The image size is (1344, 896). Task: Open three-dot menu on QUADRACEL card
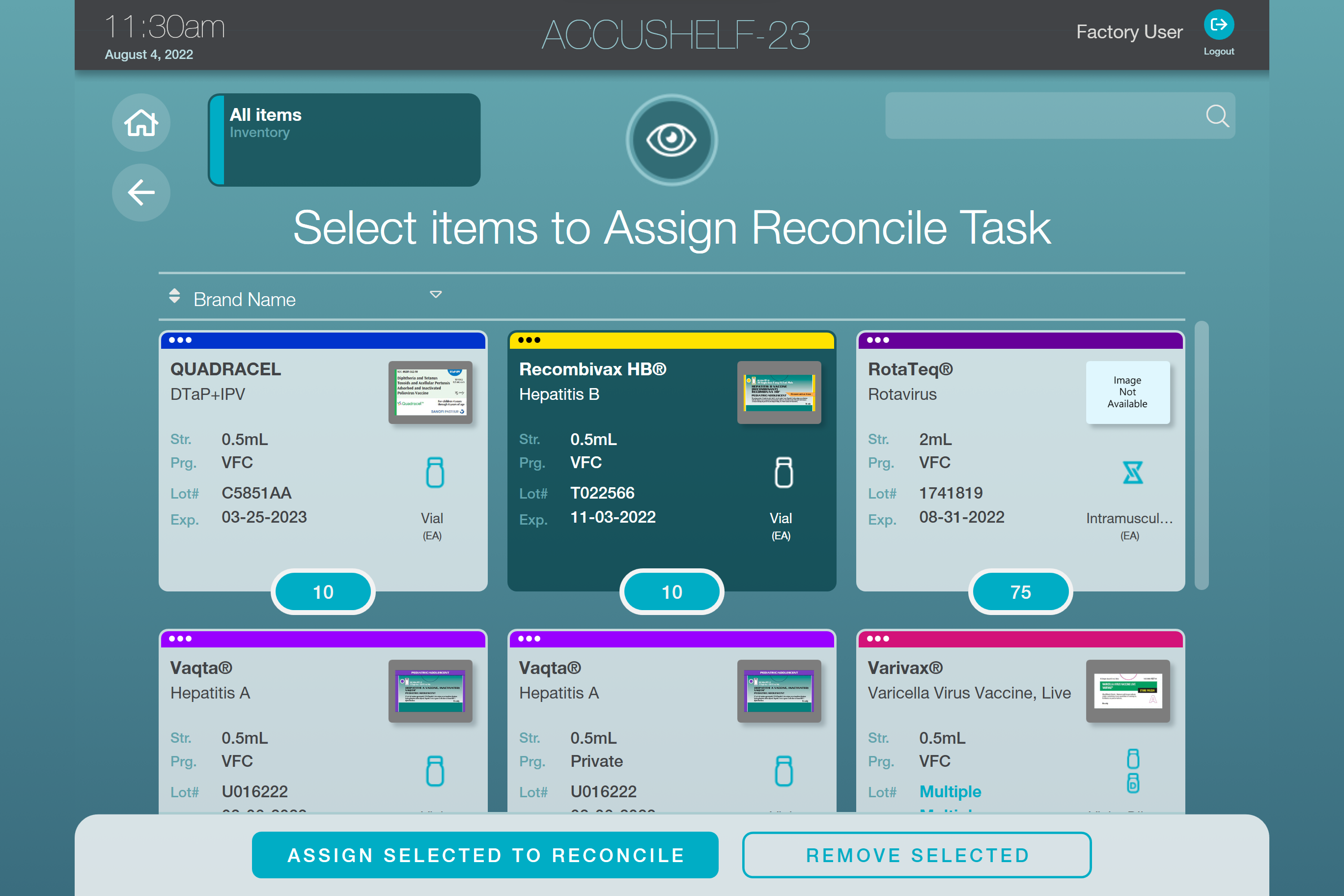180,340
